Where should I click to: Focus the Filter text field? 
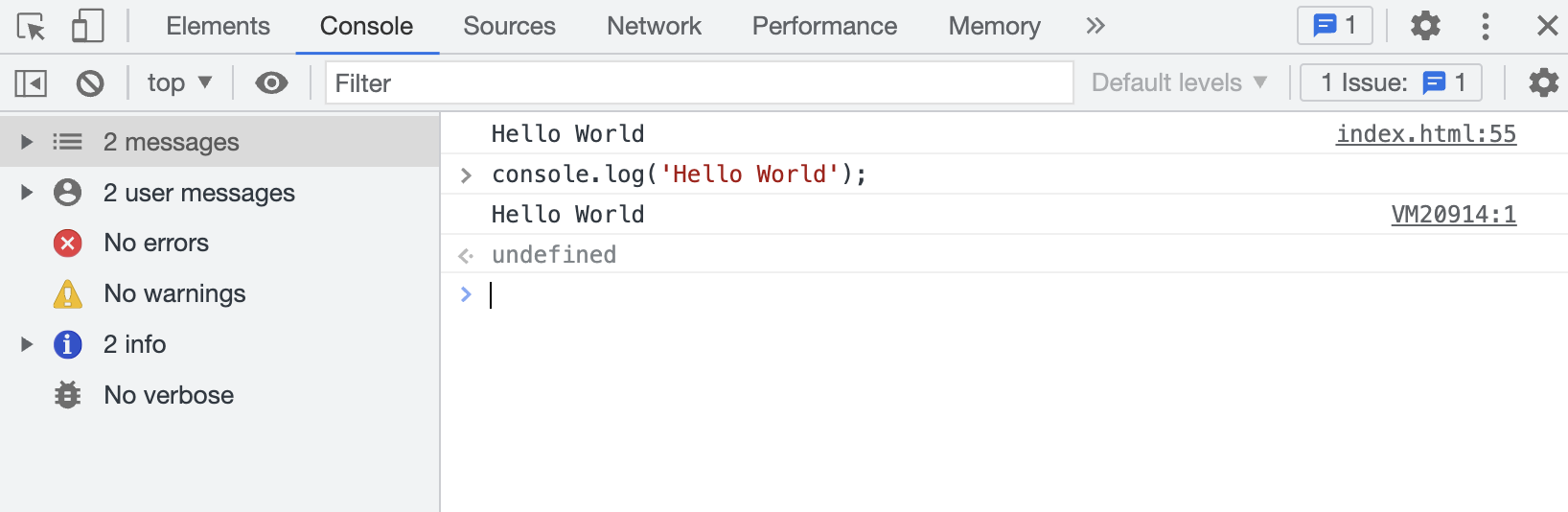point(699,83)
